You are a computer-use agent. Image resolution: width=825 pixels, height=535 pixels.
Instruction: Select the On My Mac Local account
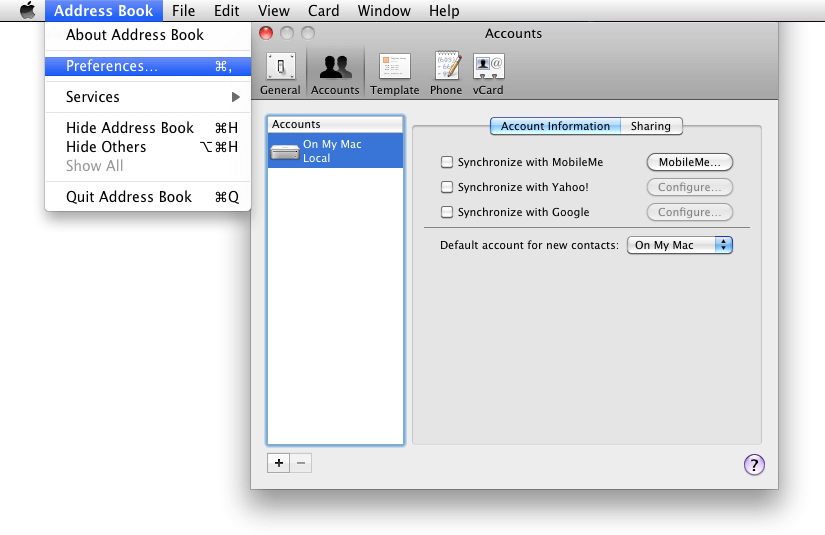pos(335,151)
